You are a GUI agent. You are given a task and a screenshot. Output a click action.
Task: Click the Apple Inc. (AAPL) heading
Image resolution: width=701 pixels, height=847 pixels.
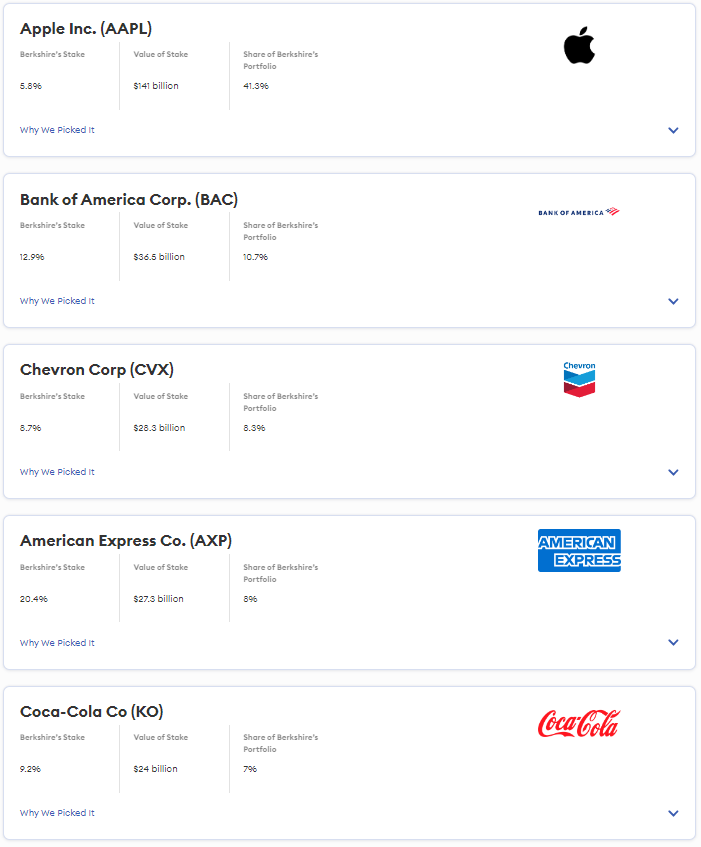click(x=86, y=29)
